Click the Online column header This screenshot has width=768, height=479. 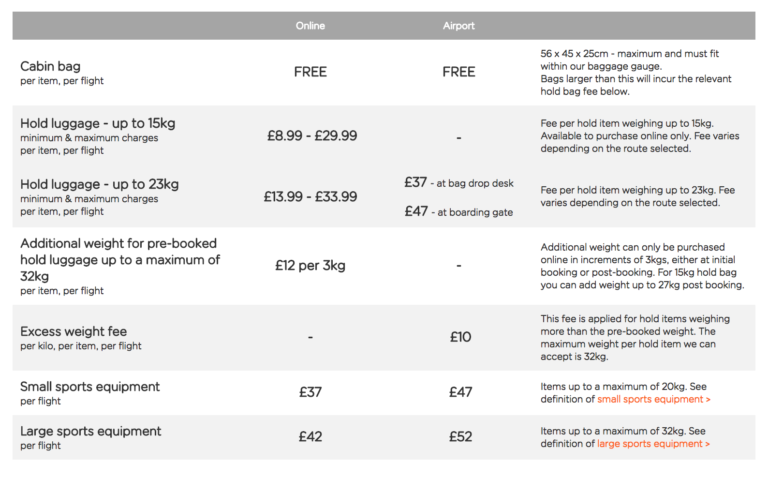click(x=311, y=26)
